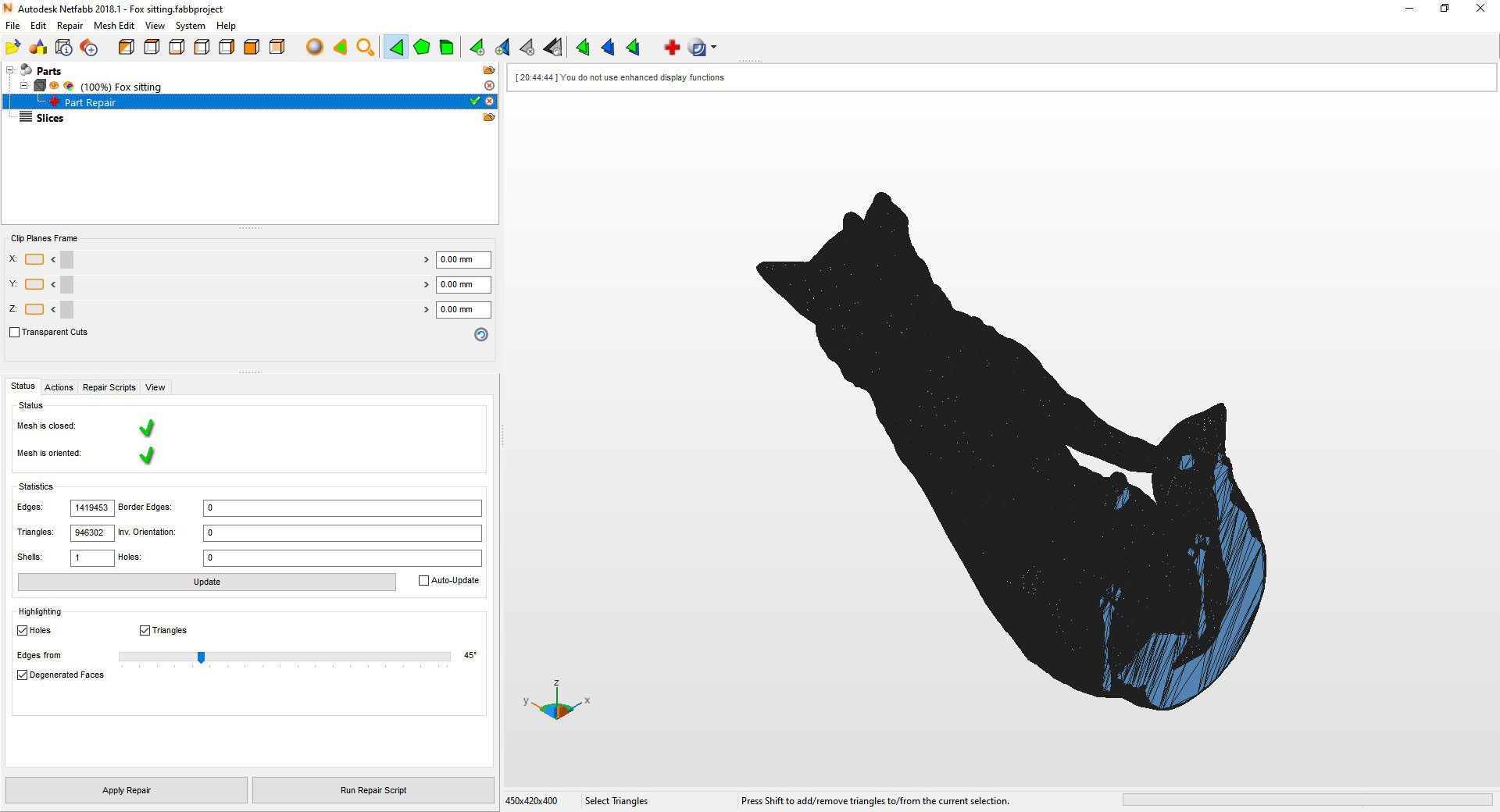Click the Edges from angle slider handle

point(201,657)
